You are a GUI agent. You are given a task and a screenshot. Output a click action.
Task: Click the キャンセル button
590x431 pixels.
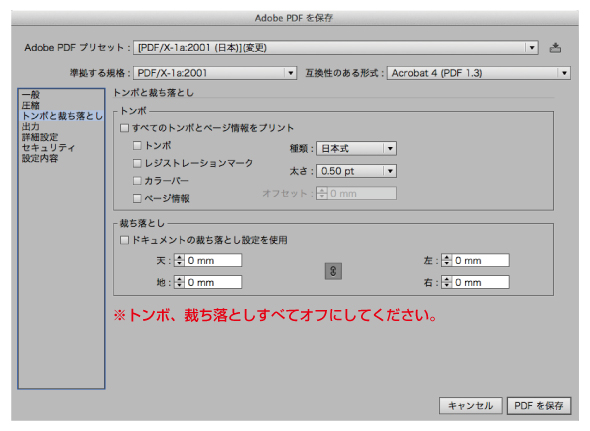[470, 406]
